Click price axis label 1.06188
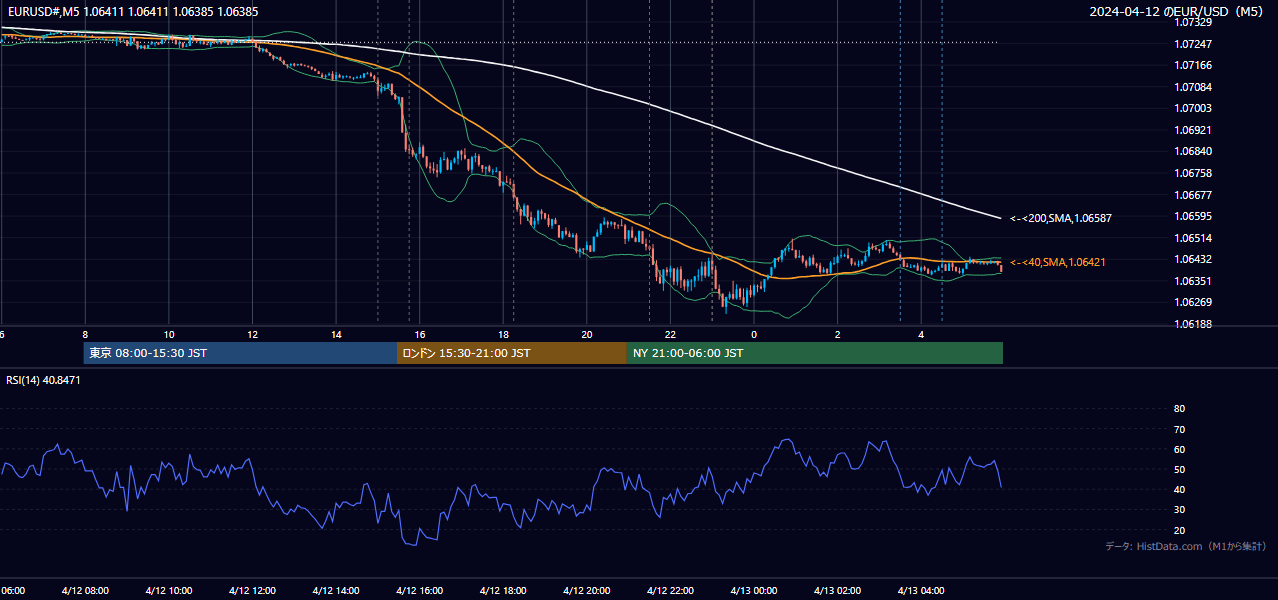The image size is (1278, 600). point(1192,324)
